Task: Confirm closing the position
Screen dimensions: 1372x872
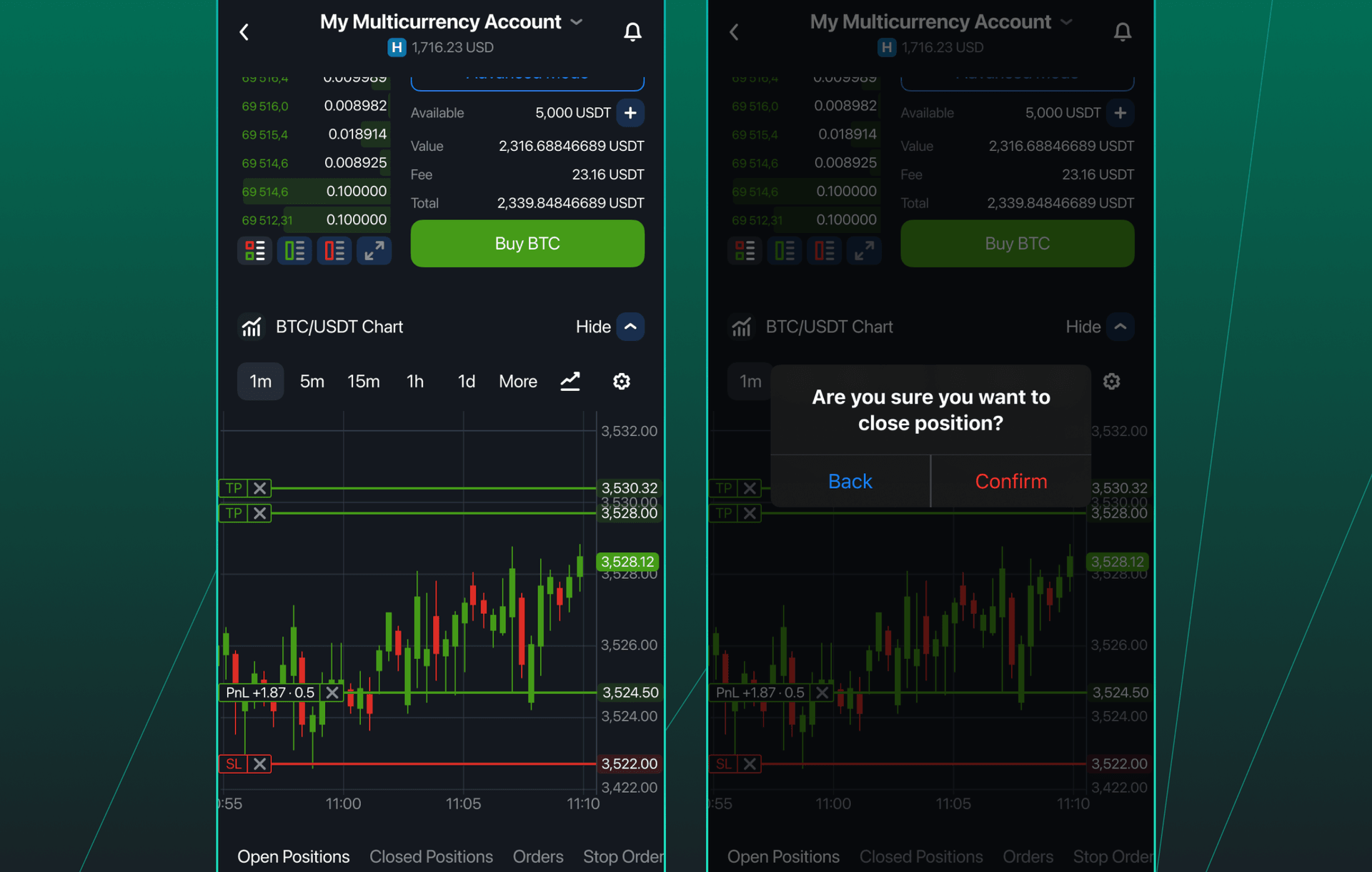Action: pos(1010,480)
